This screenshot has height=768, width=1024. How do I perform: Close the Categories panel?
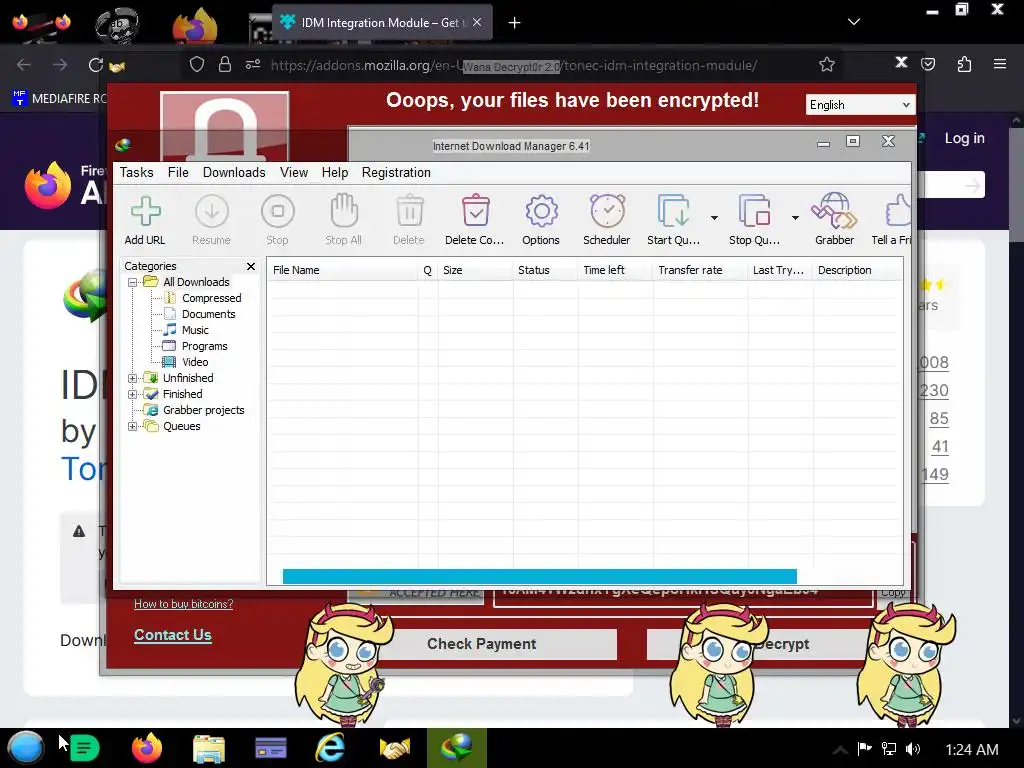251,266
